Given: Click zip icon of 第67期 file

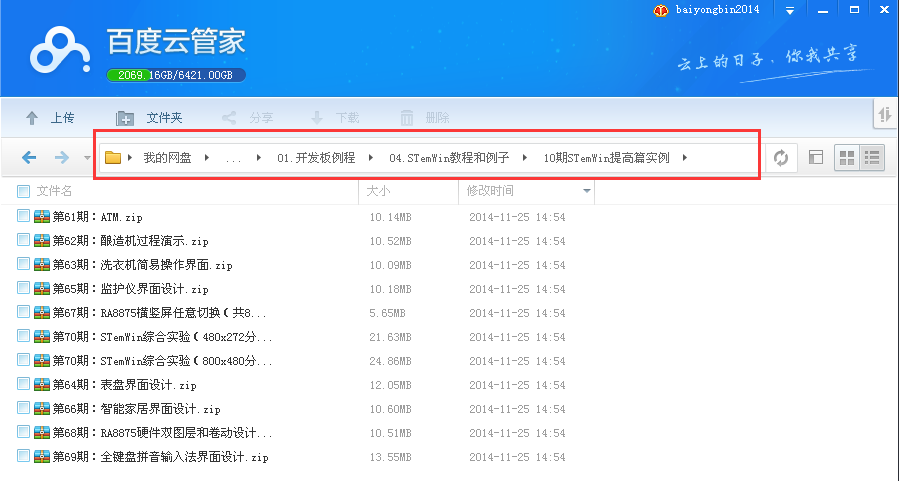Looking at the screenshot, I should 42,313.
